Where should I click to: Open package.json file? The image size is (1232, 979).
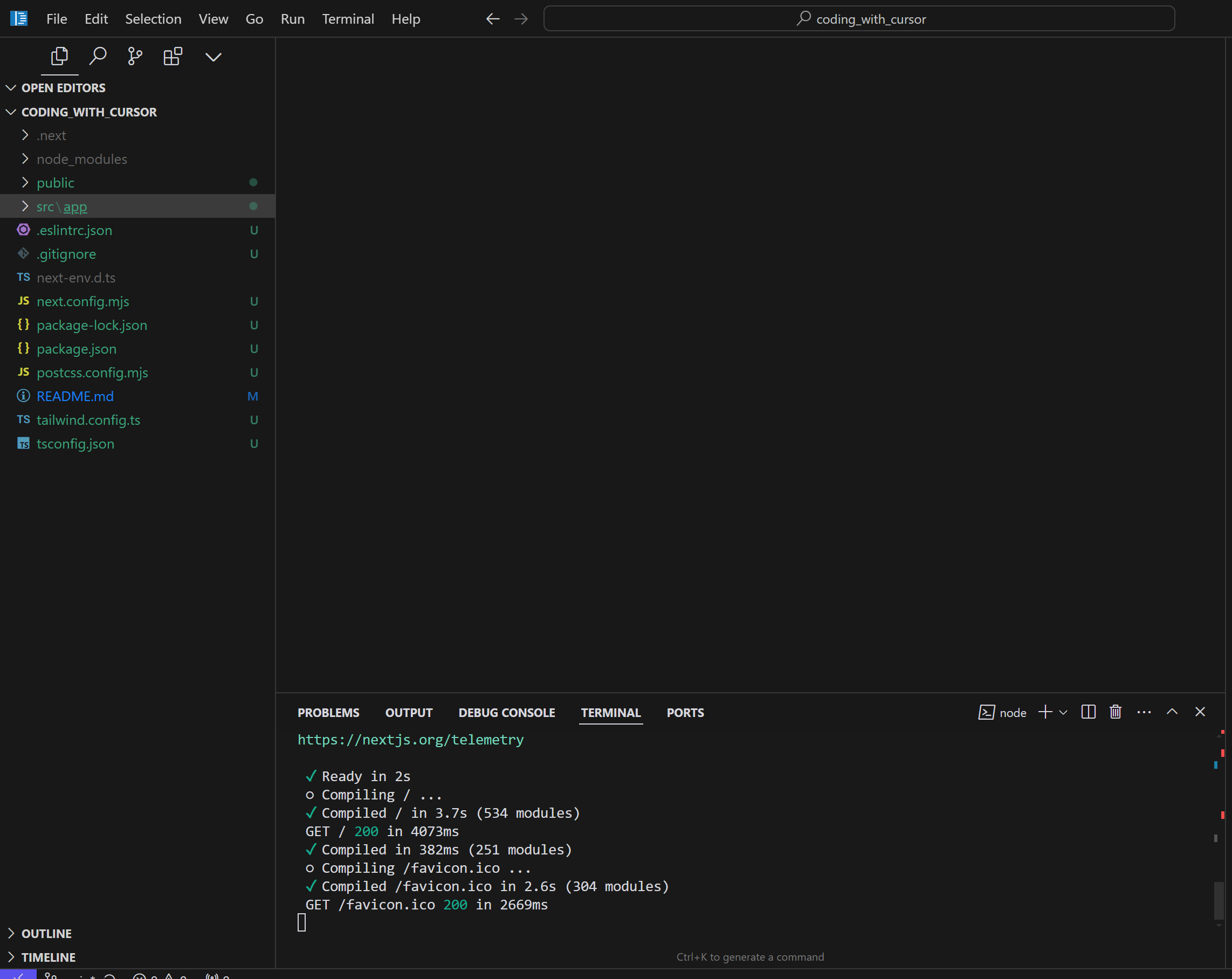point(137,349)
